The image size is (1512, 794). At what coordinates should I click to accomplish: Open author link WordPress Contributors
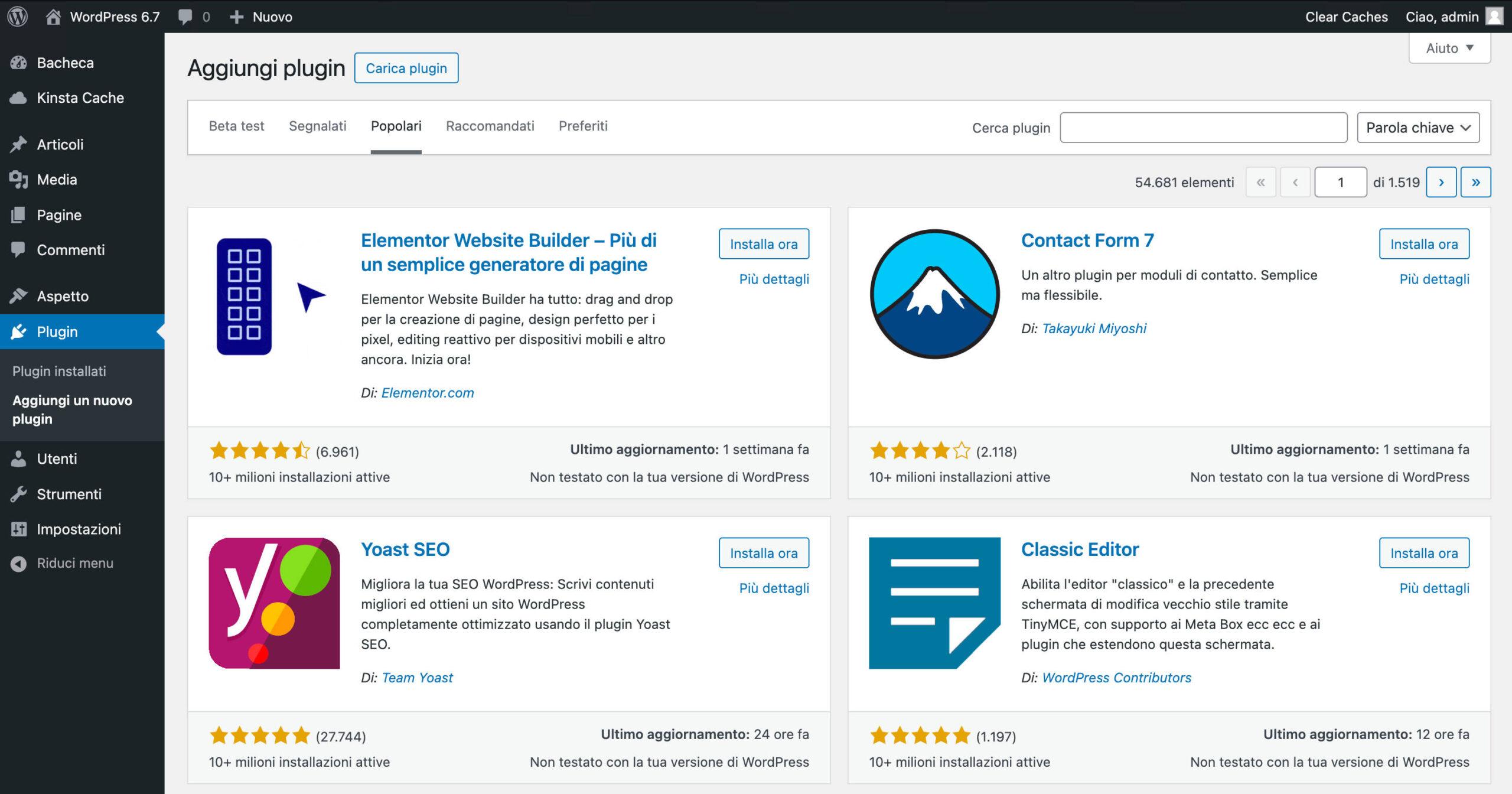[1116, 678]
